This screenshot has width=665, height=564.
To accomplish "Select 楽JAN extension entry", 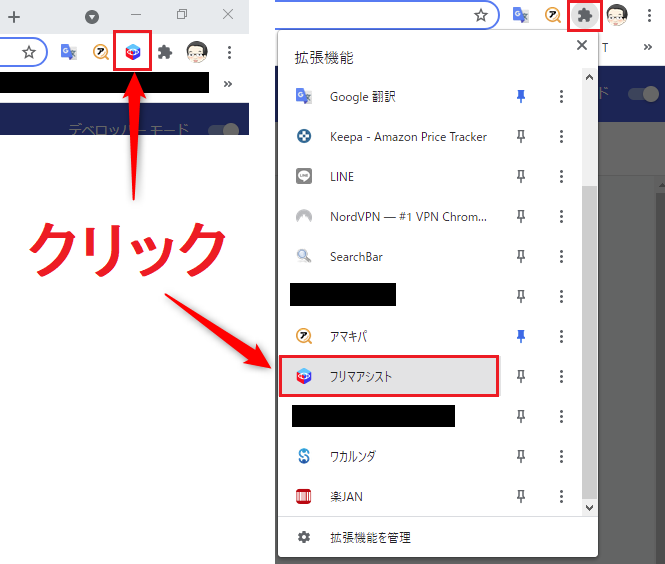I will pyautogui.click(x=389, y=496).
